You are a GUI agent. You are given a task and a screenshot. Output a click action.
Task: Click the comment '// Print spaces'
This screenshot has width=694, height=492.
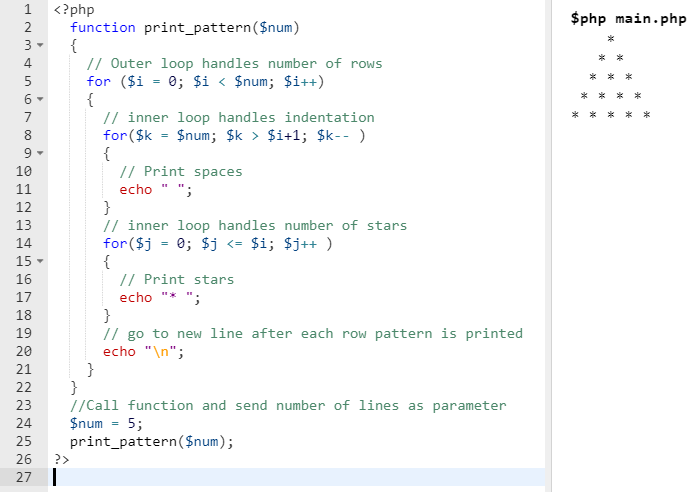[181, 172]
